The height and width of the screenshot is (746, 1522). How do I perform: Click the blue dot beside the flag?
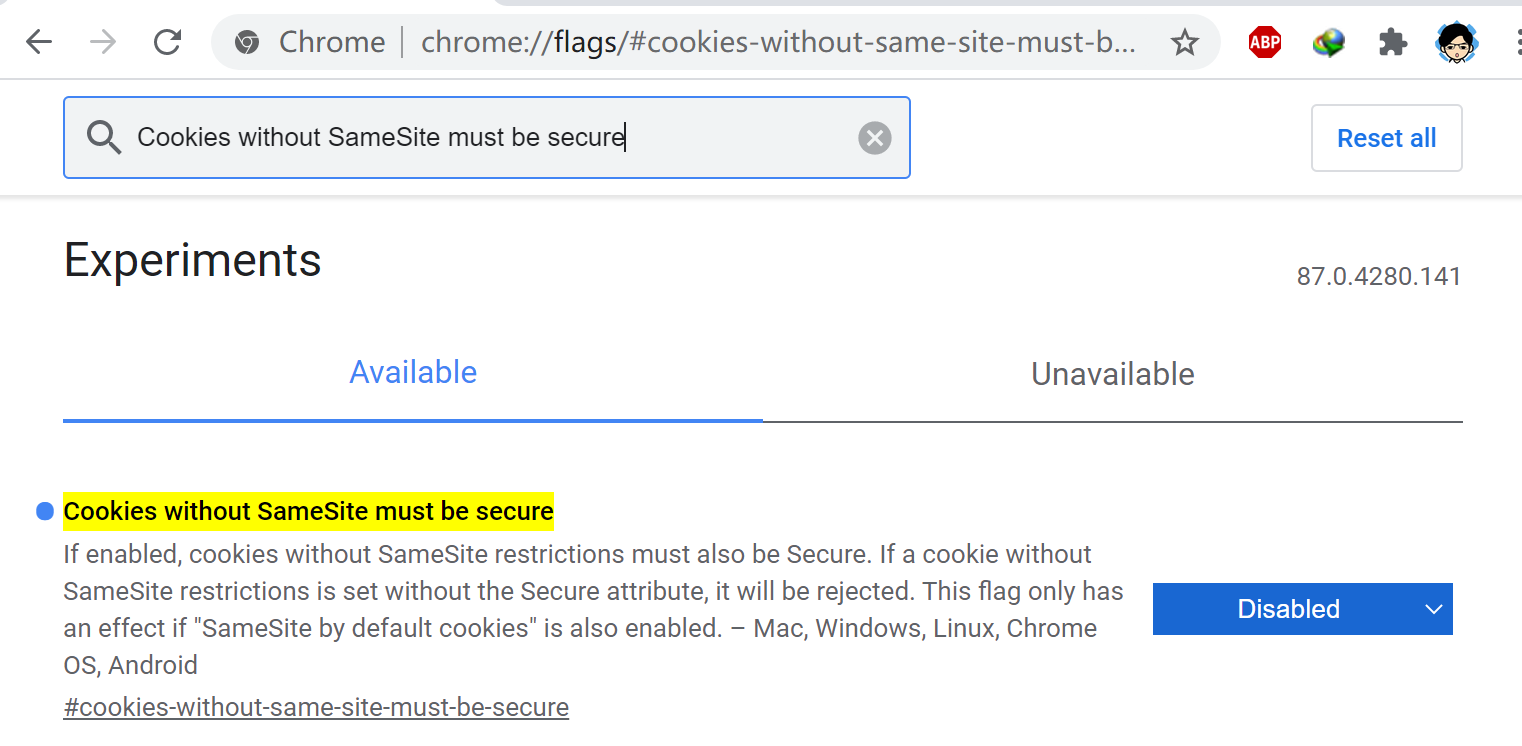tap(42, 511)
